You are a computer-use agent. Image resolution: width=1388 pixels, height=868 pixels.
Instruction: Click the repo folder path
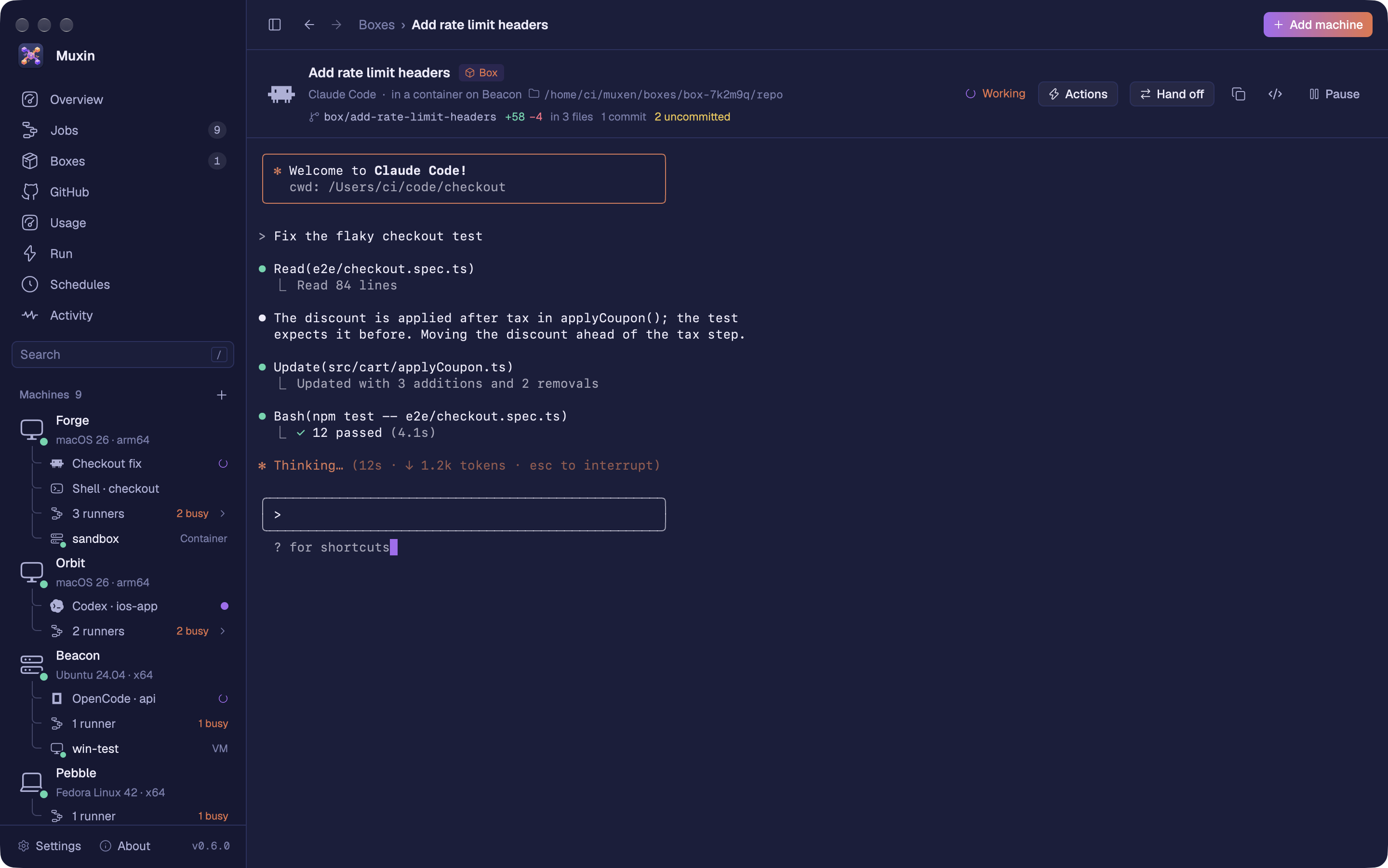(663, 94)
